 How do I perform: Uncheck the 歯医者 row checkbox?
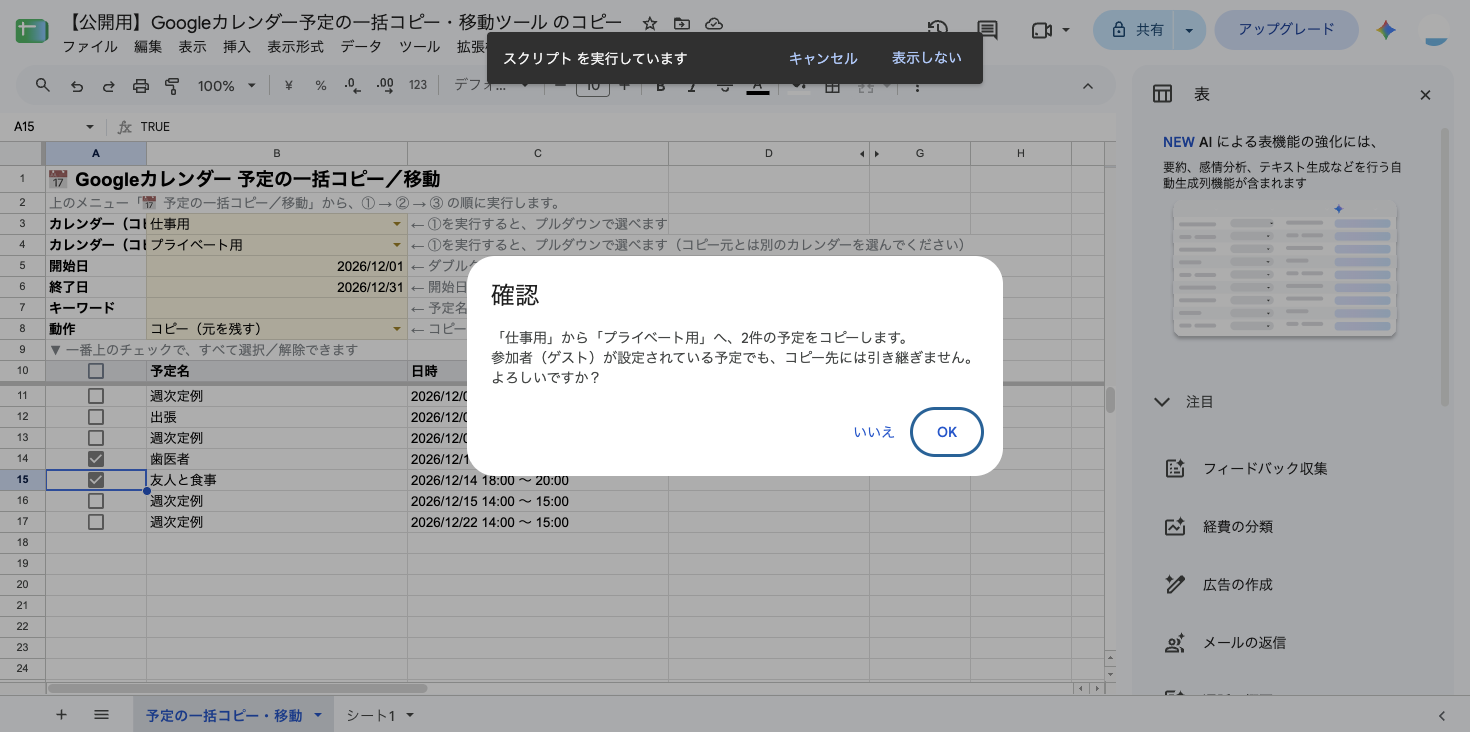pyautogui.click(x=96, y=459)
